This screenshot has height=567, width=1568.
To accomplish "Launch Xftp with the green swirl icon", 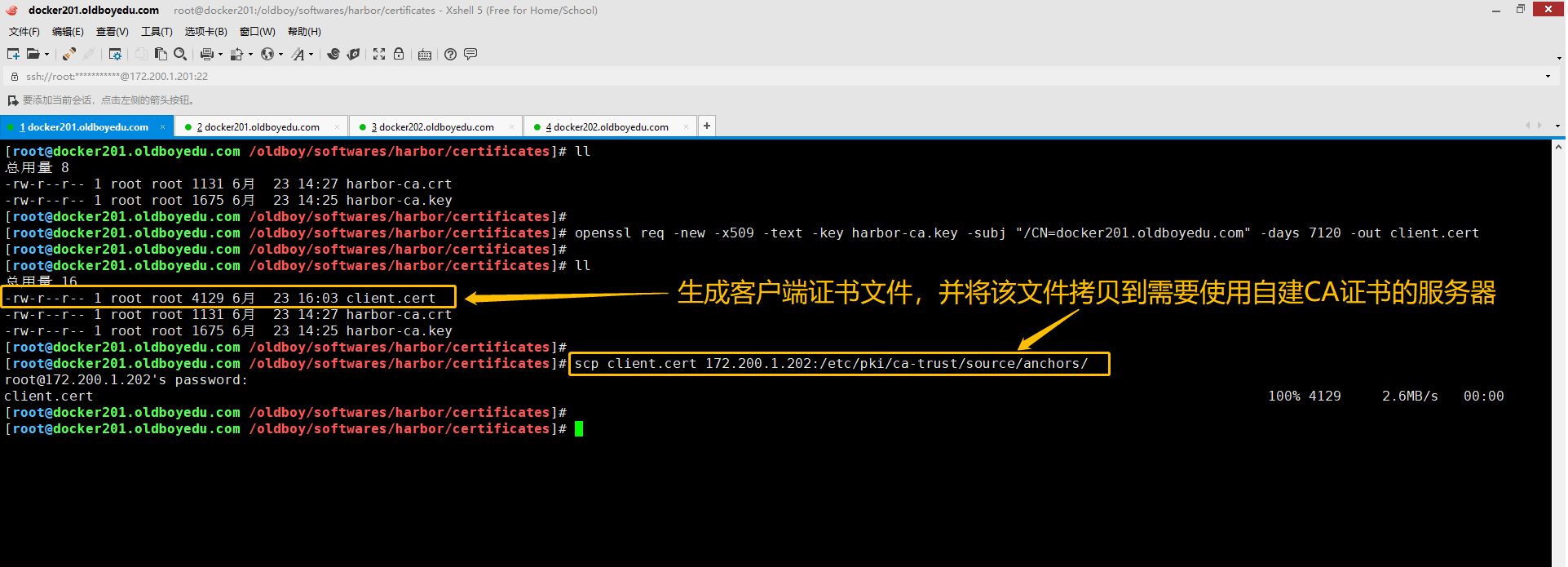I will [x=333, y=54].
